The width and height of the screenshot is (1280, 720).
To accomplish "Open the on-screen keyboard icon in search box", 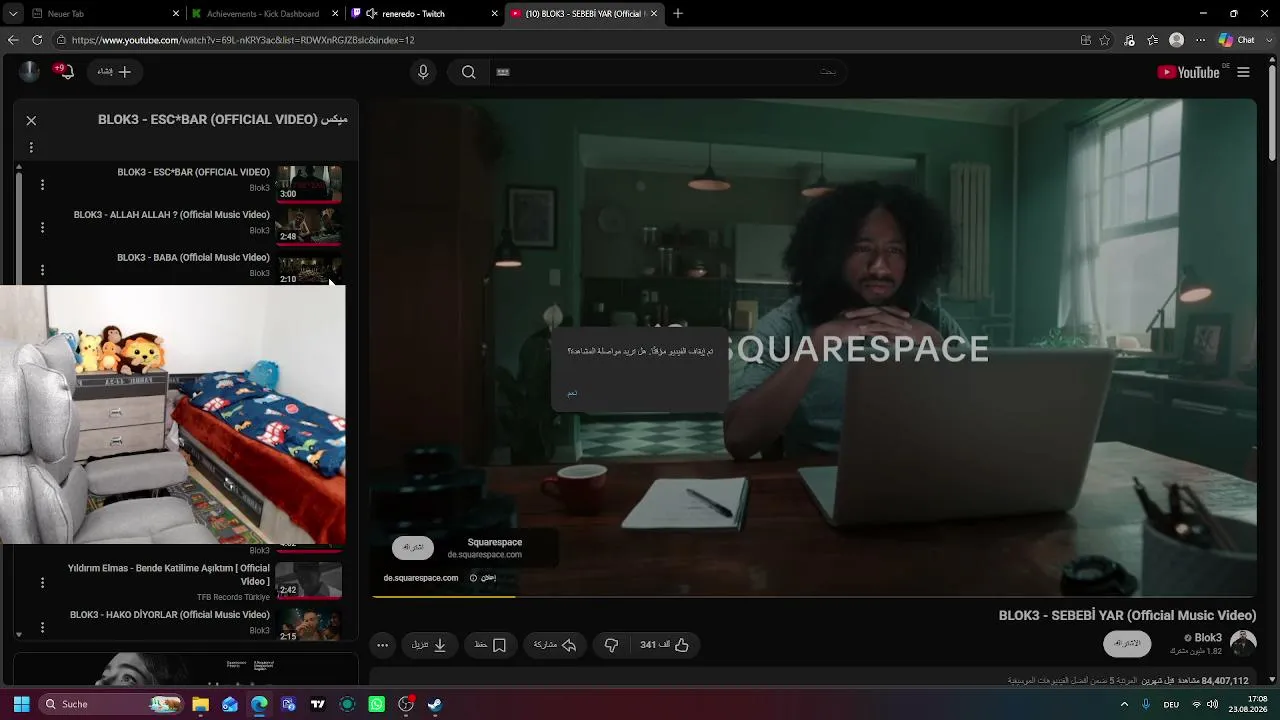I will pos(503,72).
